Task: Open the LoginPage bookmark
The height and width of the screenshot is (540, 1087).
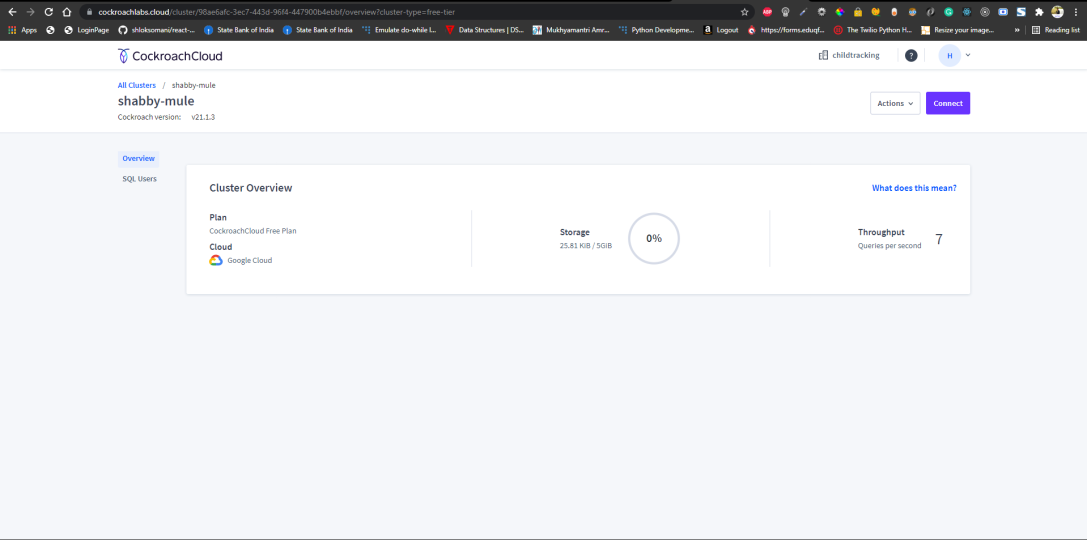Action: (87, 30)
